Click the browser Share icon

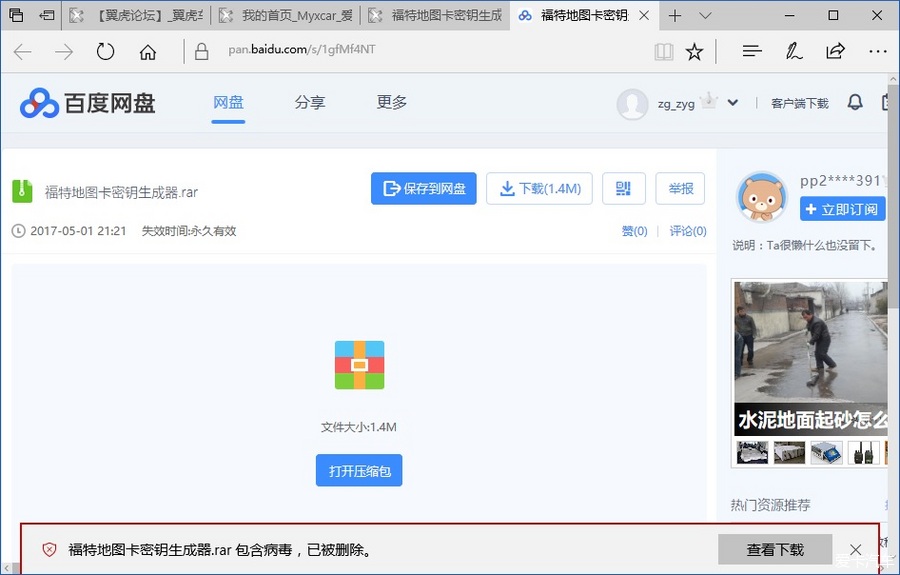pos(835,52)
